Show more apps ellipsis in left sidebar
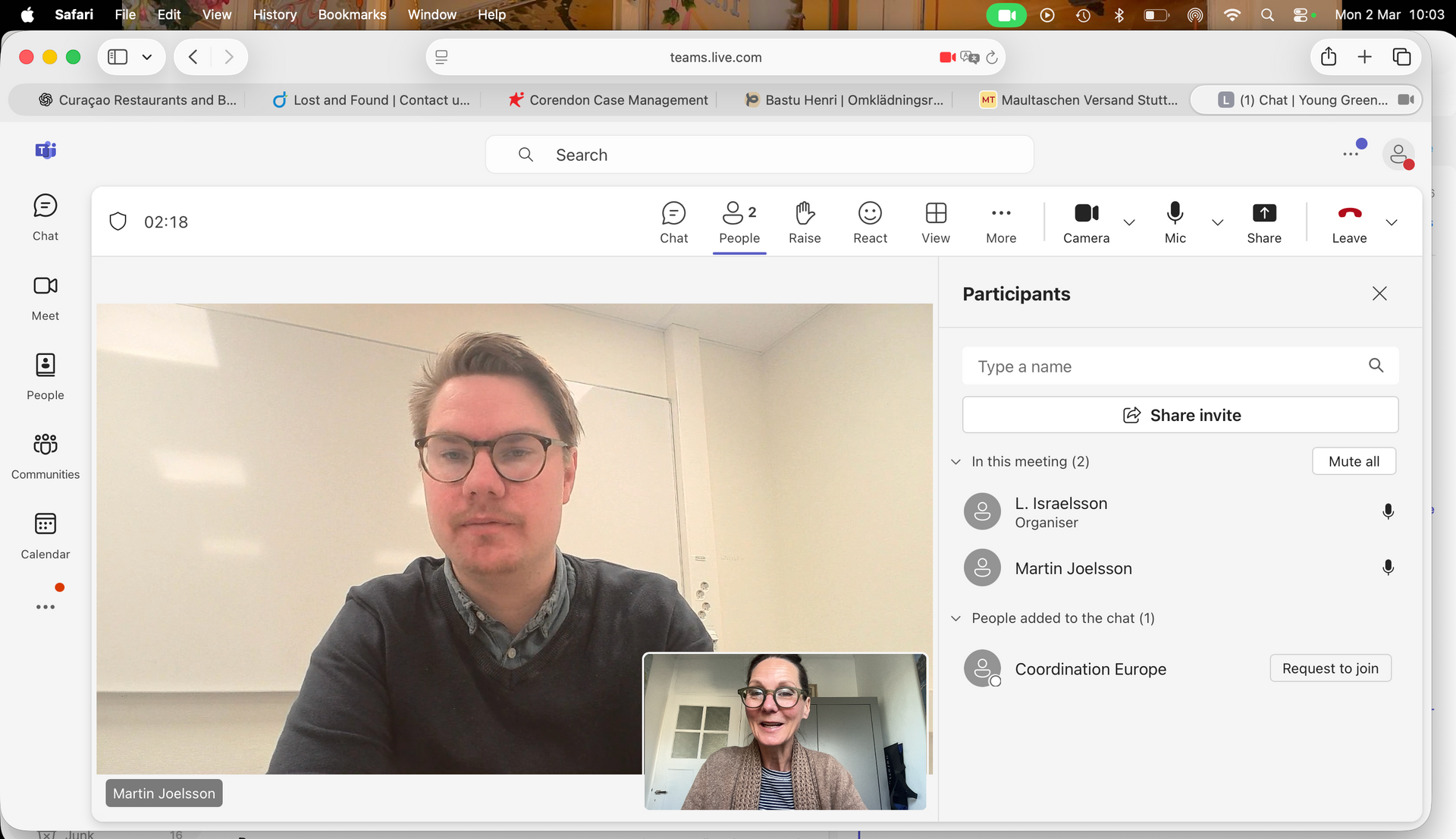This screenshot has width=1456, height=839. click(45, 607)
